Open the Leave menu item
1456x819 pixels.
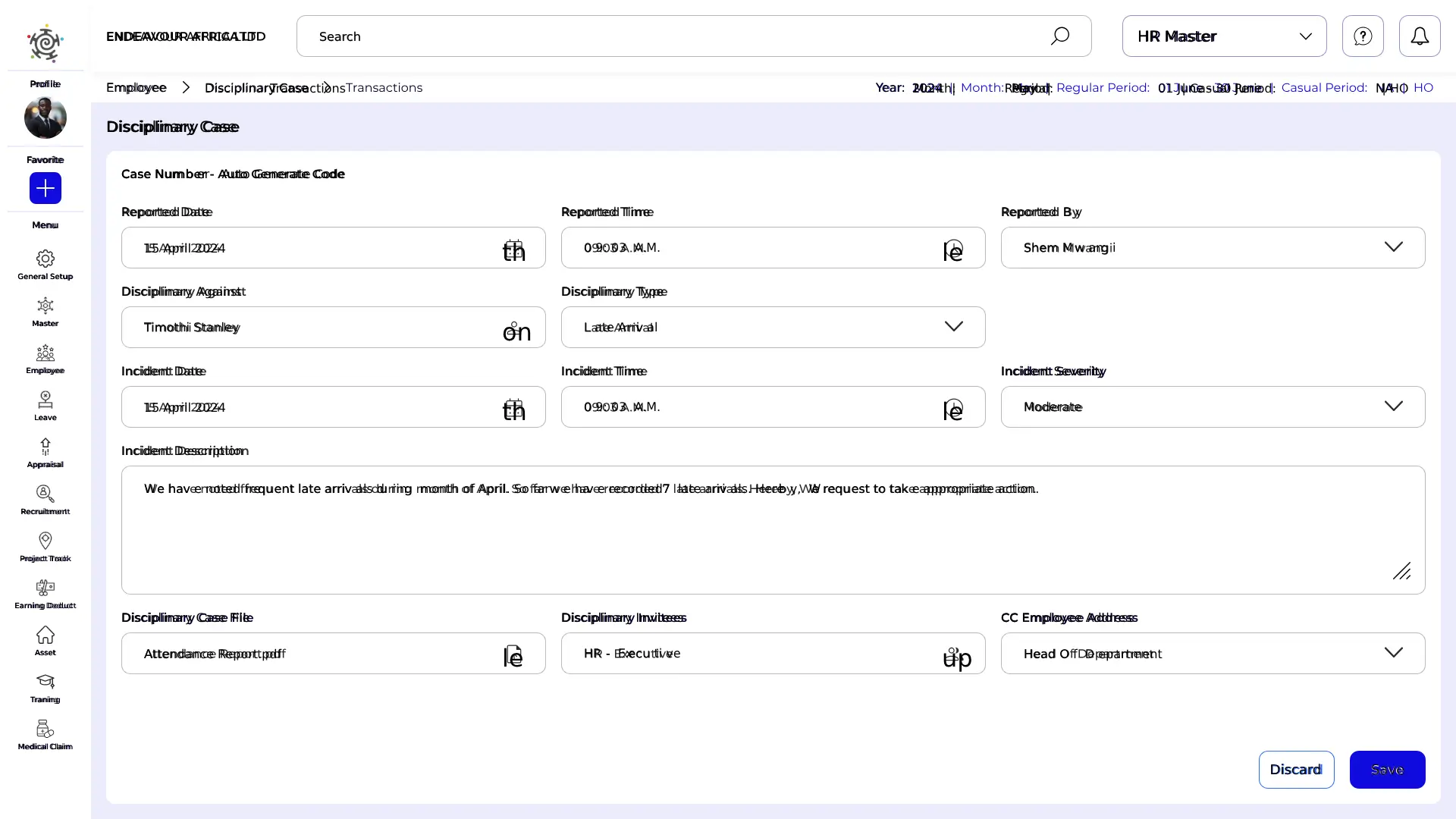(x=45, y=405)
